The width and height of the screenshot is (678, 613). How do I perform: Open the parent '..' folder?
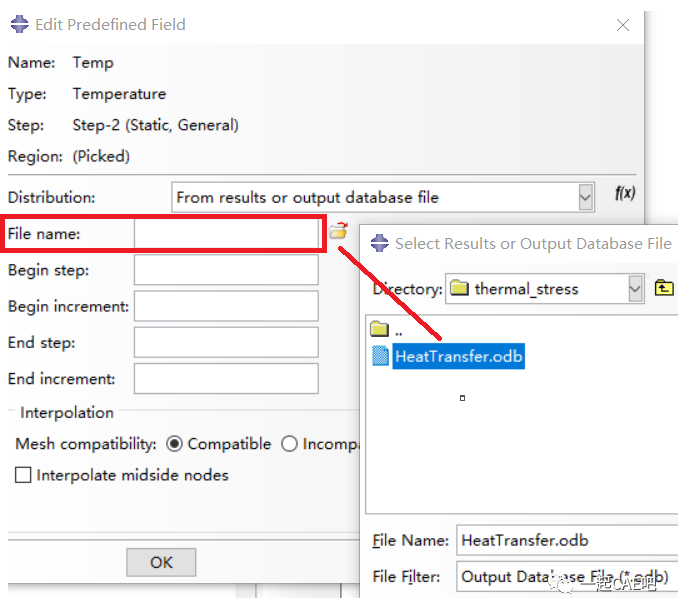tap(380, 330)
